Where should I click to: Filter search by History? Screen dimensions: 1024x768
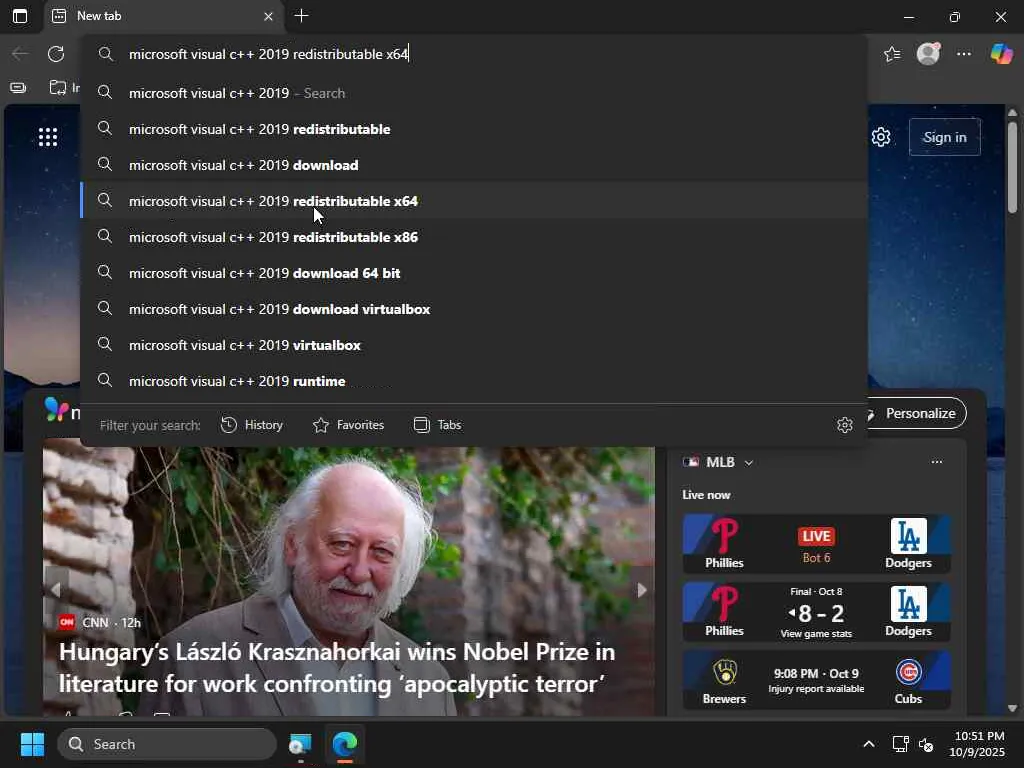252,424
